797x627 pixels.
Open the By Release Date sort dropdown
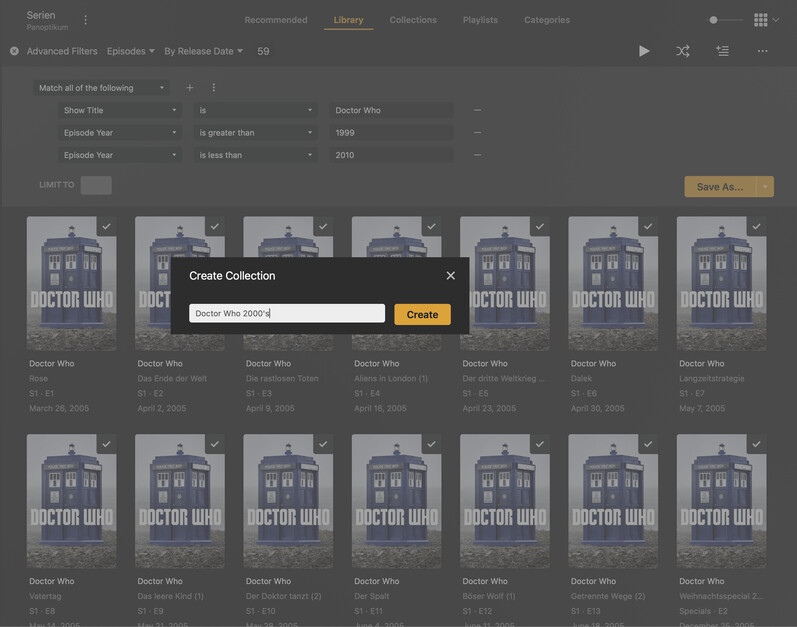tap(203, 51)
